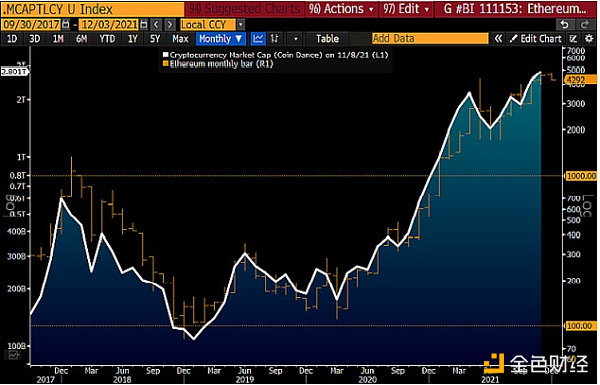600x385 pixels.
Task: Switch to Table view
Action: 328,39
